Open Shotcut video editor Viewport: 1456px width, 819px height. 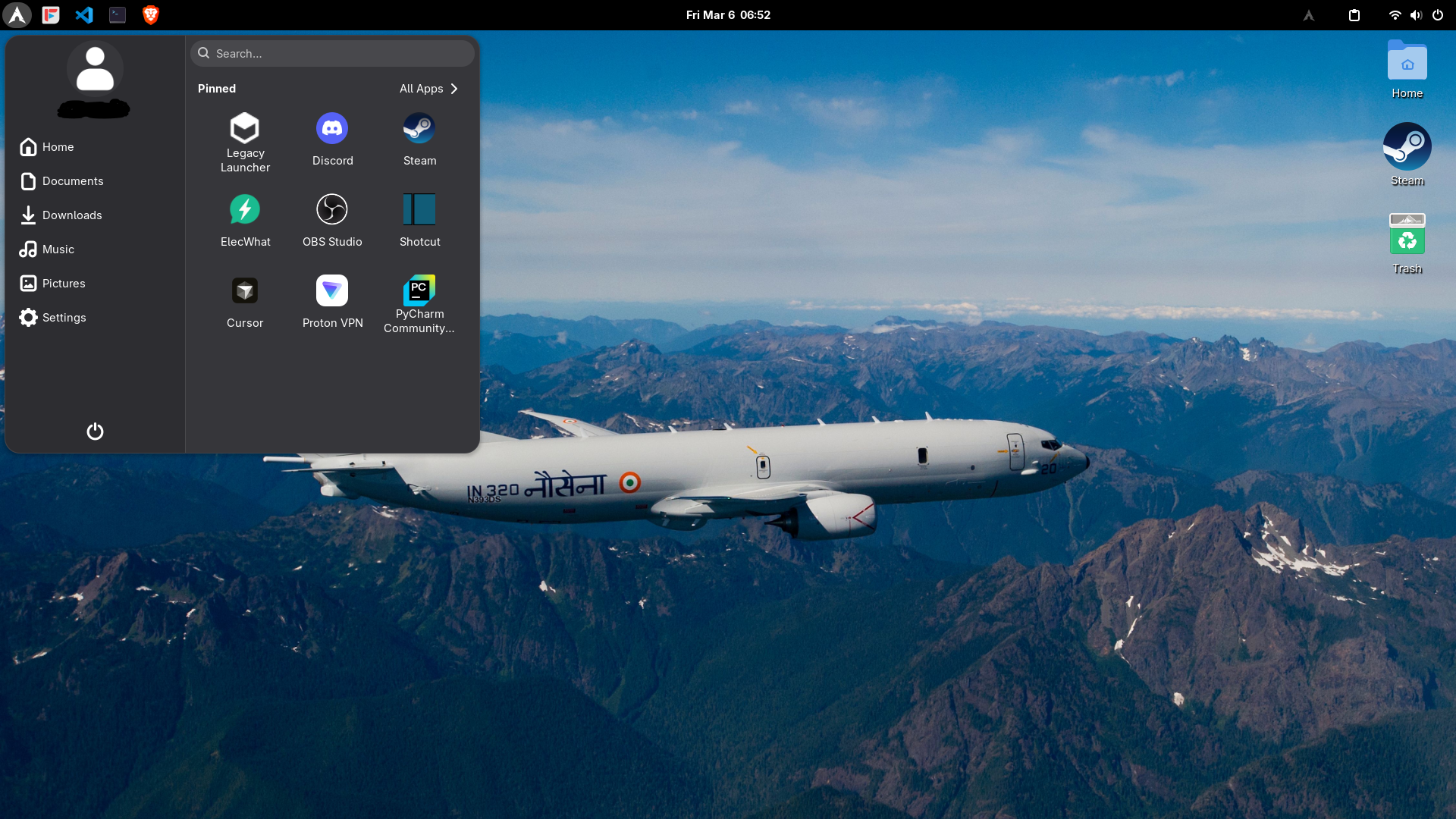pyautogui.click(x=419, y=221)
